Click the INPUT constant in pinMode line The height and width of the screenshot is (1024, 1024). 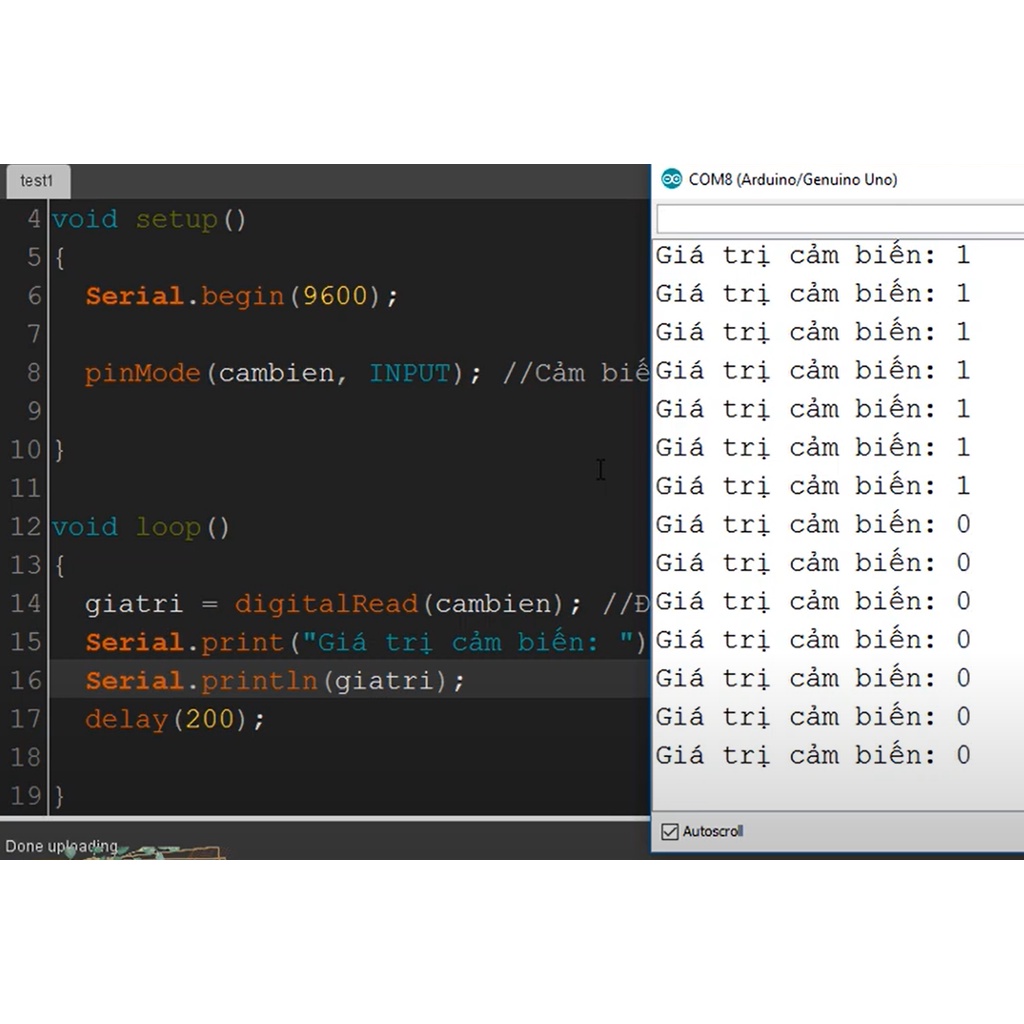[x=409, y=373]
